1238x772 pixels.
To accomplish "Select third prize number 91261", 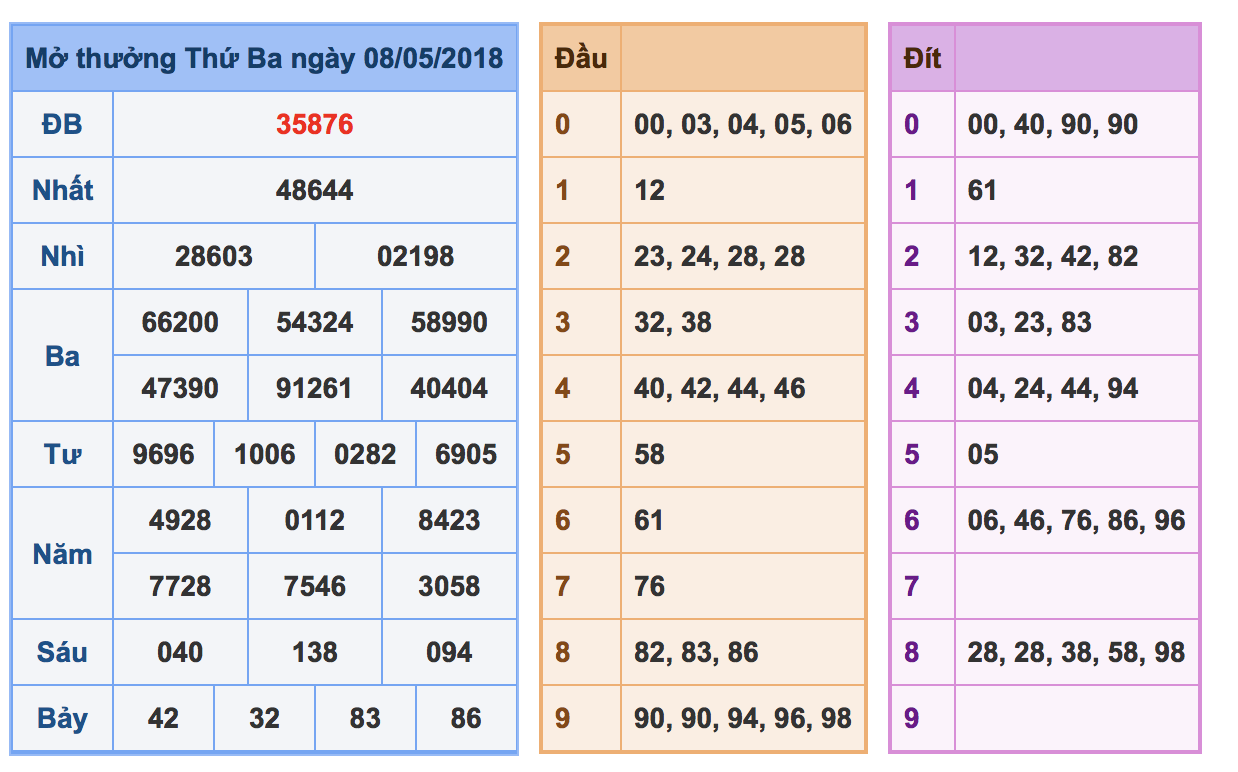I will (315, 388).
